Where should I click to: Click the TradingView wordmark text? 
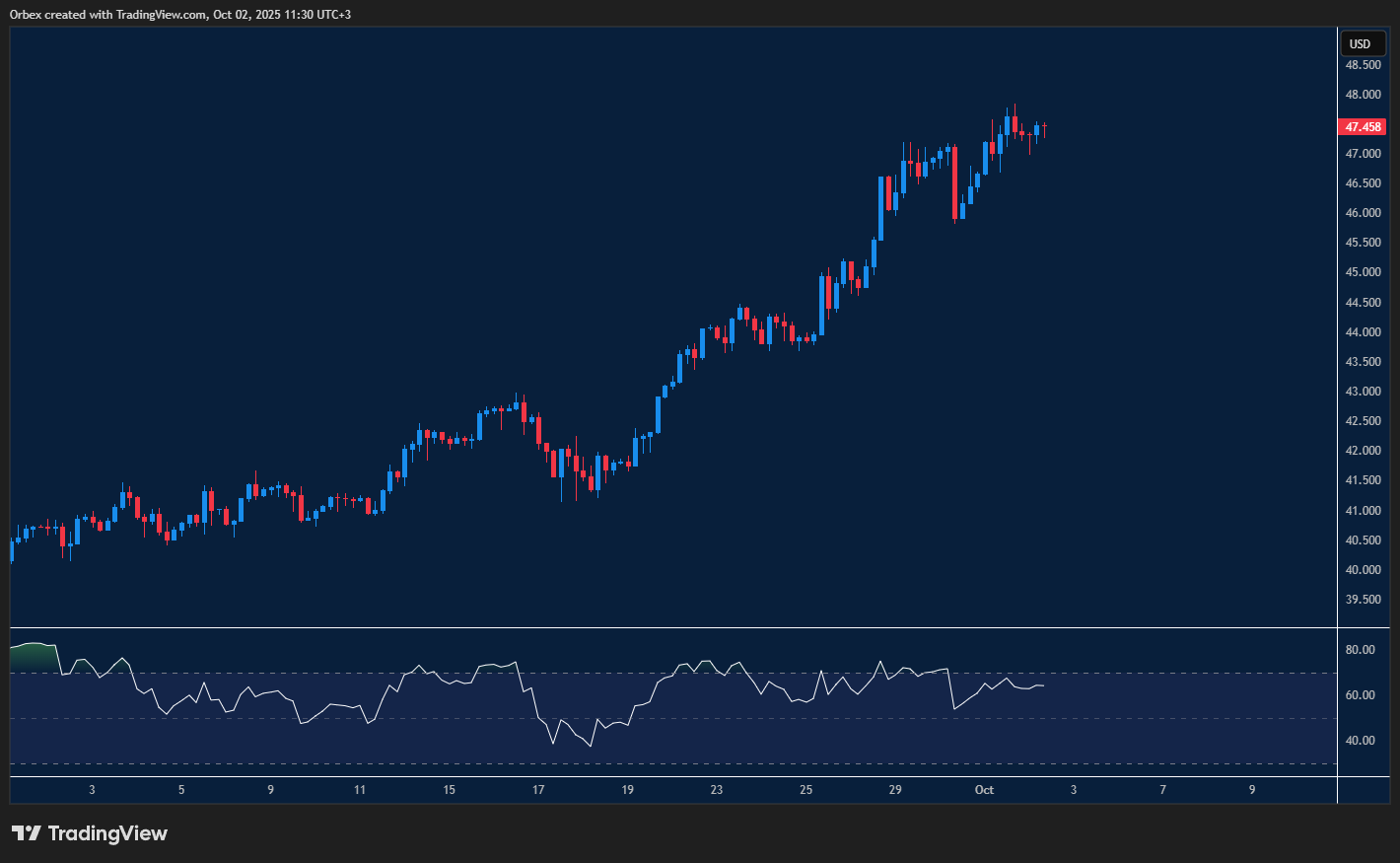pos(107,833)
